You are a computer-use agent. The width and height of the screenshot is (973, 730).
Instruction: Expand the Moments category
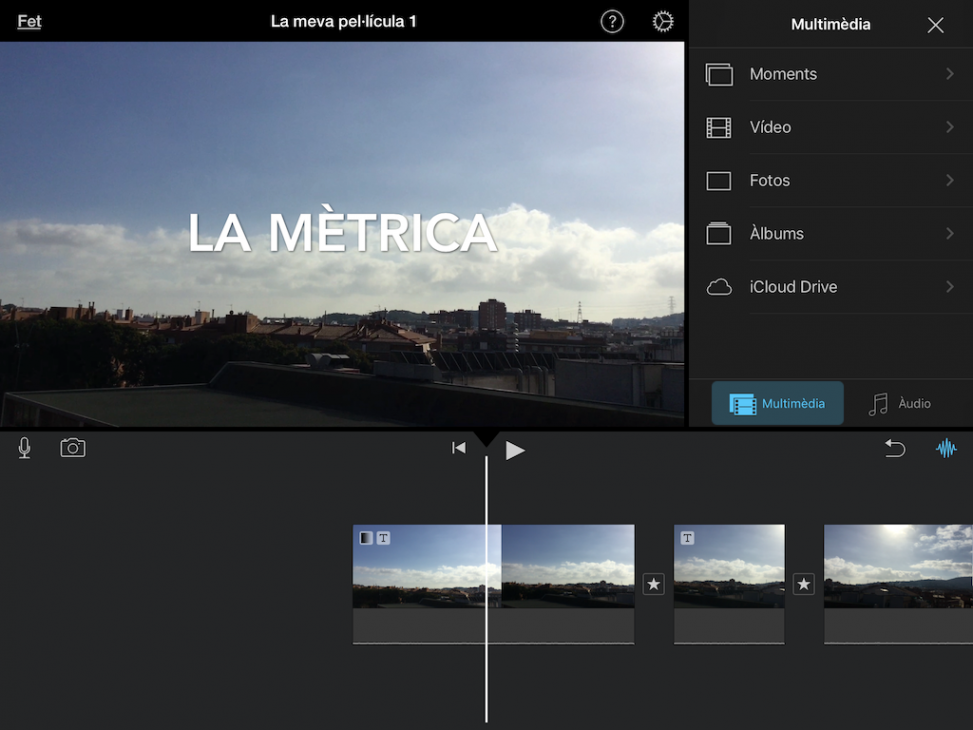click(x=830, y=74)
